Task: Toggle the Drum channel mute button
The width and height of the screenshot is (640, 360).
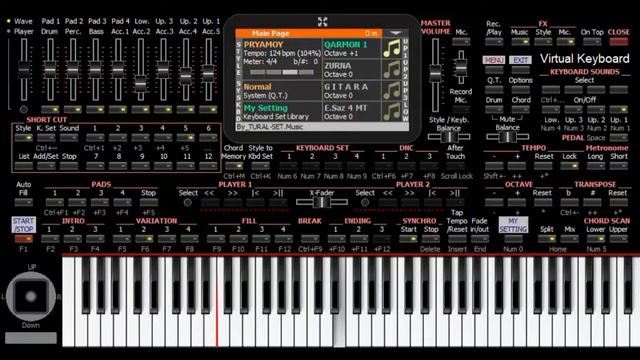Action: coord(50,109)
